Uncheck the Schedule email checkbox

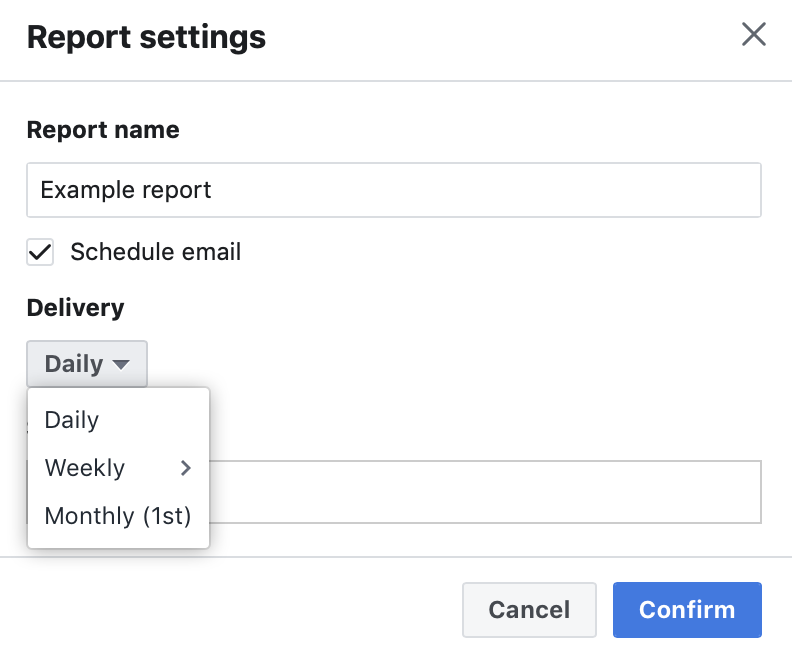click(40, 252)
